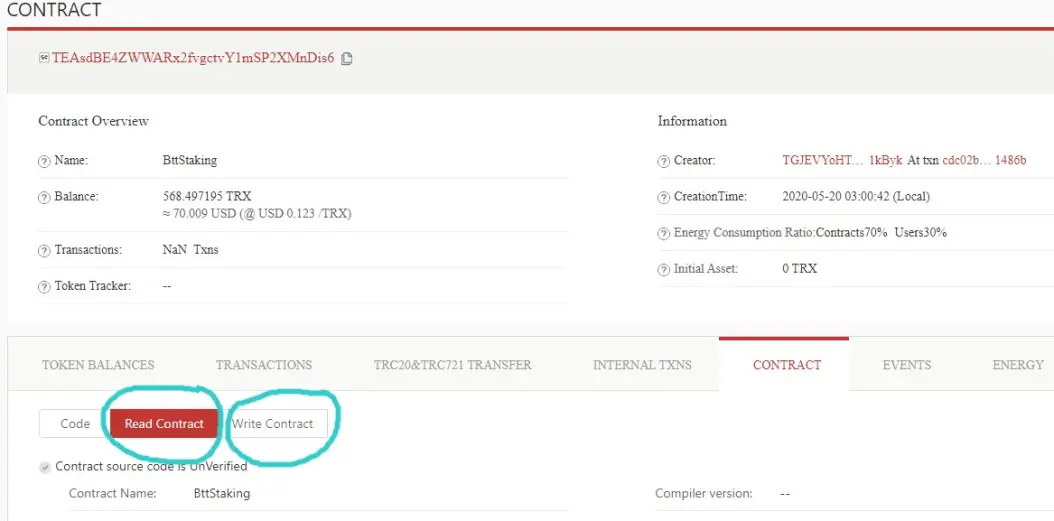Click the balance value 568.497195 TRX

[207, 197]
